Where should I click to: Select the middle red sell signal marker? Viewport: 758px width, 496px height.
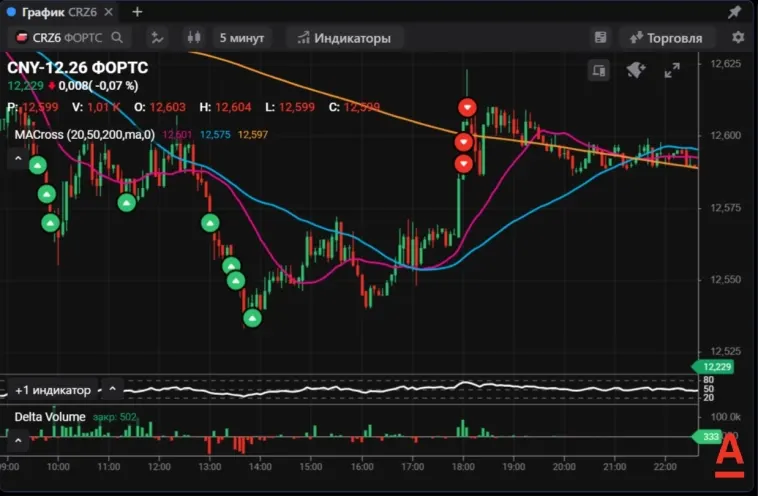[464, 142]
